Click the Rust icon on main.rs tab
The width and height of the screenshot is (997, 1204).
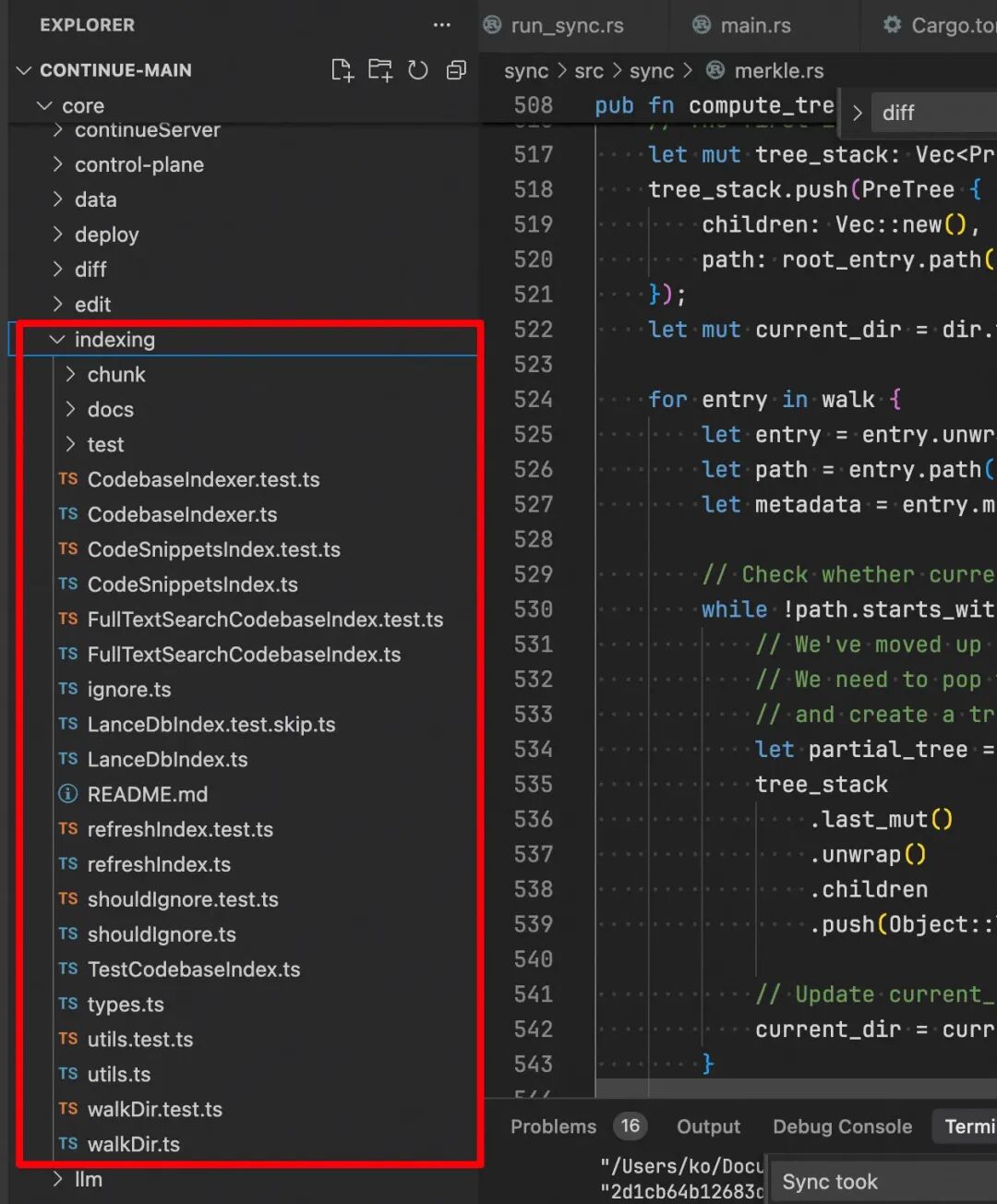point(702,25)
